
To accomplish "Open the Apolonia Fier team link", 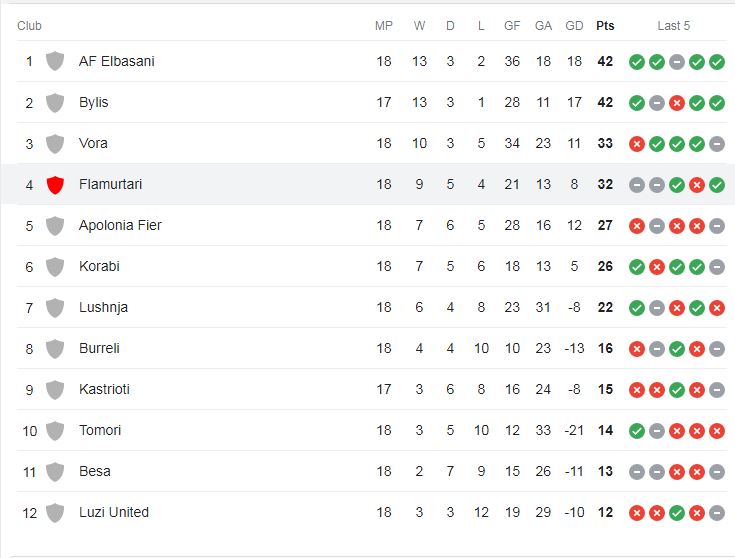I will click(x=120, y=226).
